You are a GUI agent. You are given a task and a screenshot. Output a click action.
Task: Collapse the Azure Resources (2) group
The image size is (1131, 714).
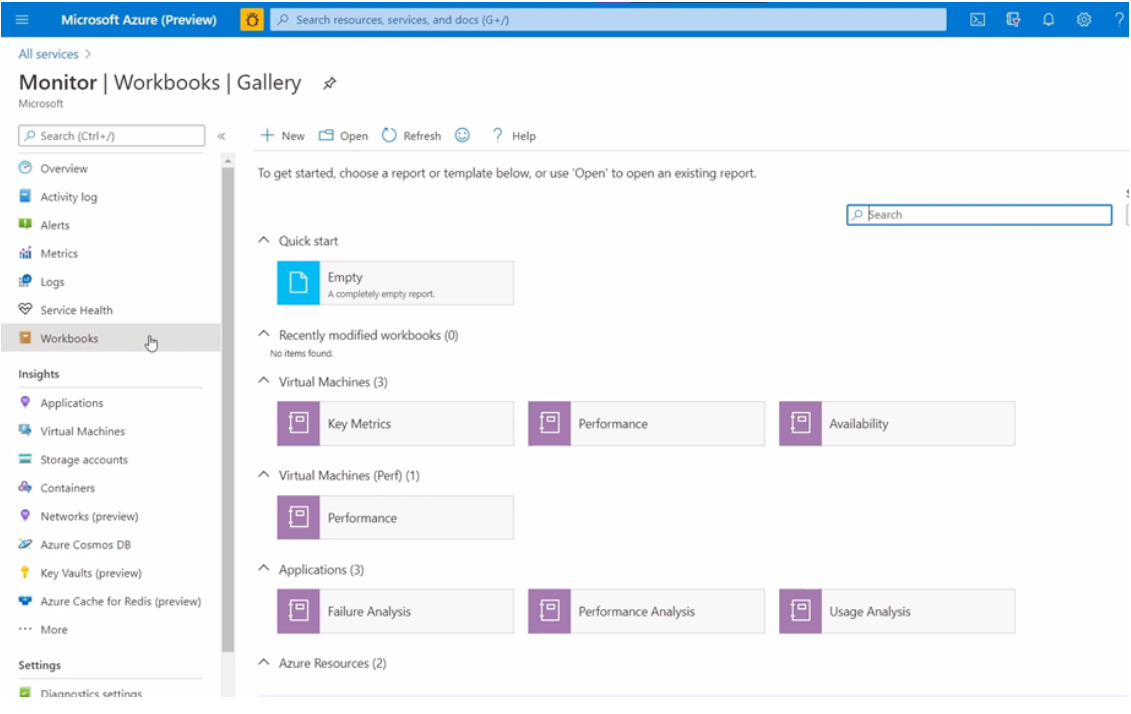click(264, 662)
